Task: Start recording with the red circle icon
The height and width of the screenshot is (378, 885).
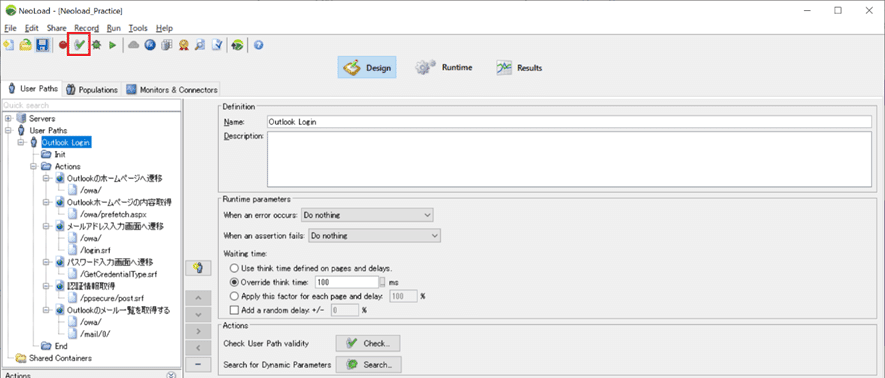Action: click(x=63, y=46)
